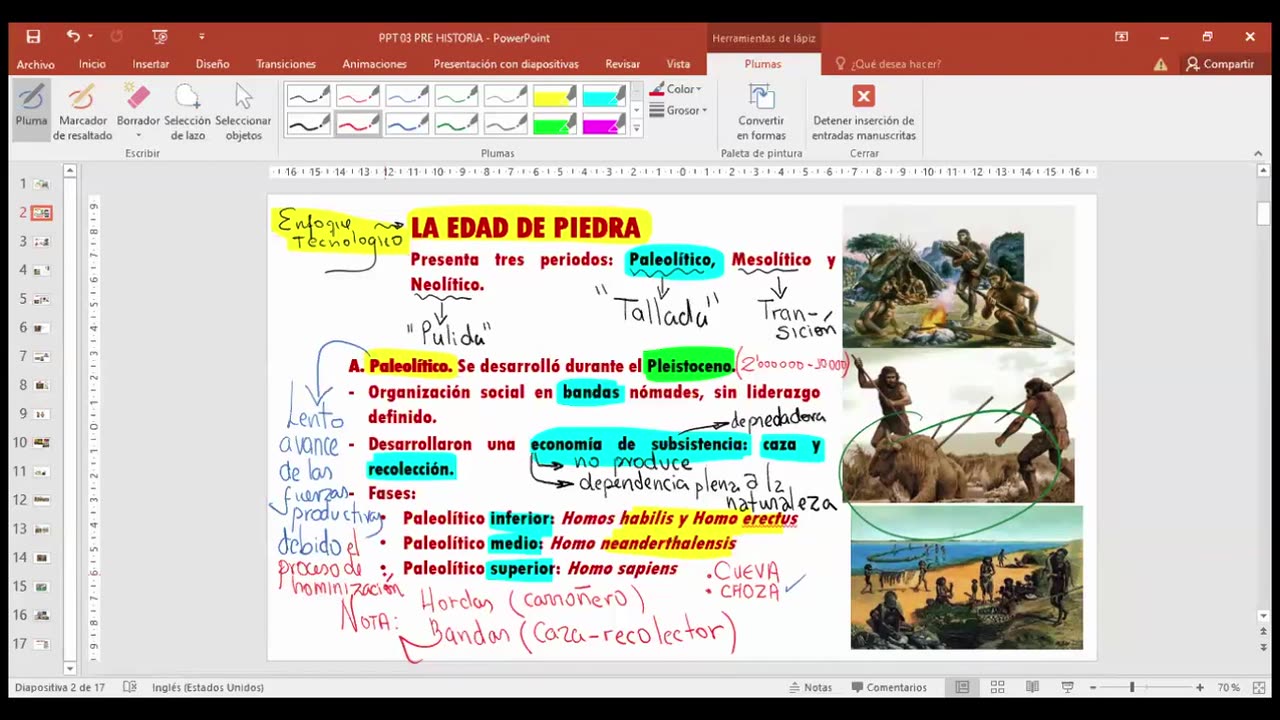
Task: Click the slide panel scroll-down arrow
Action: pos(70,668)
